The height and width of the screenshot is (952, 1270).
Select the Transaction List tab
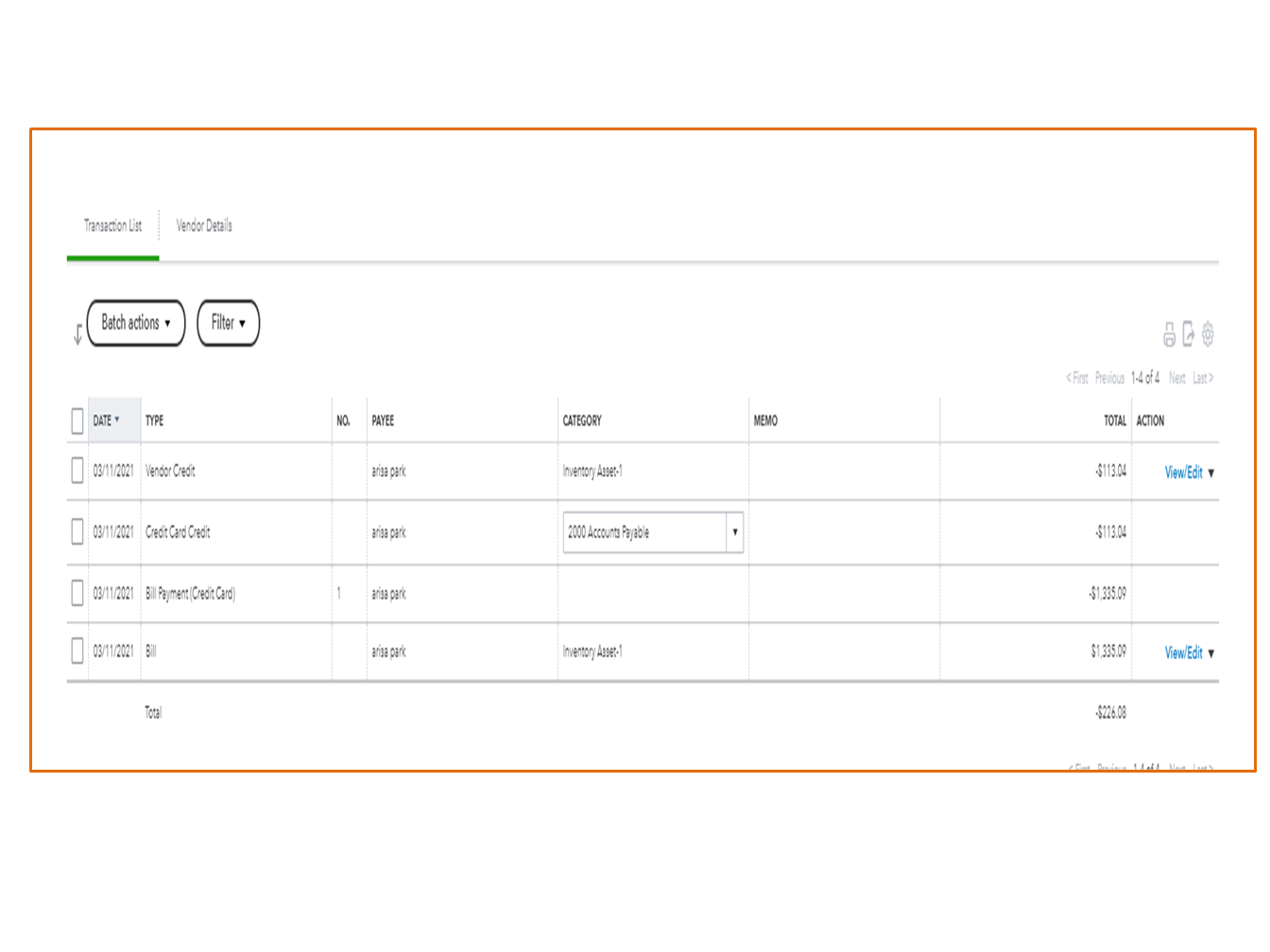[112, 226]
